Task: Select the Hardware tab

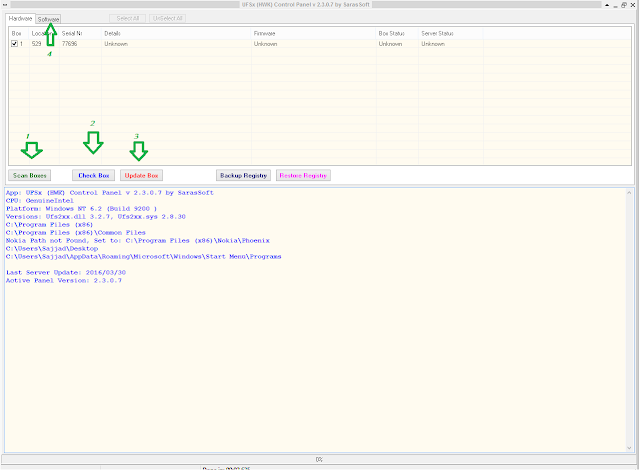Action: coord(20,18)
